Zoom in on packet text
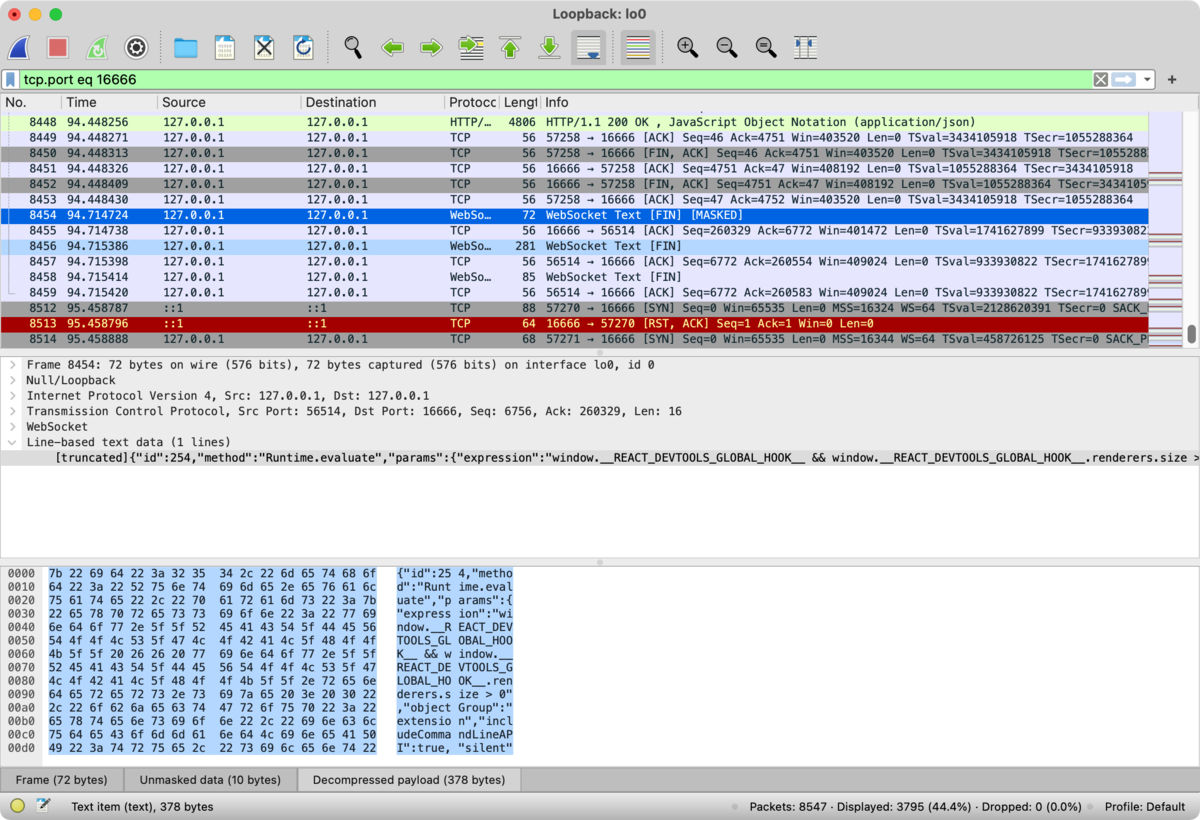1200x820 pixels. 687,47
